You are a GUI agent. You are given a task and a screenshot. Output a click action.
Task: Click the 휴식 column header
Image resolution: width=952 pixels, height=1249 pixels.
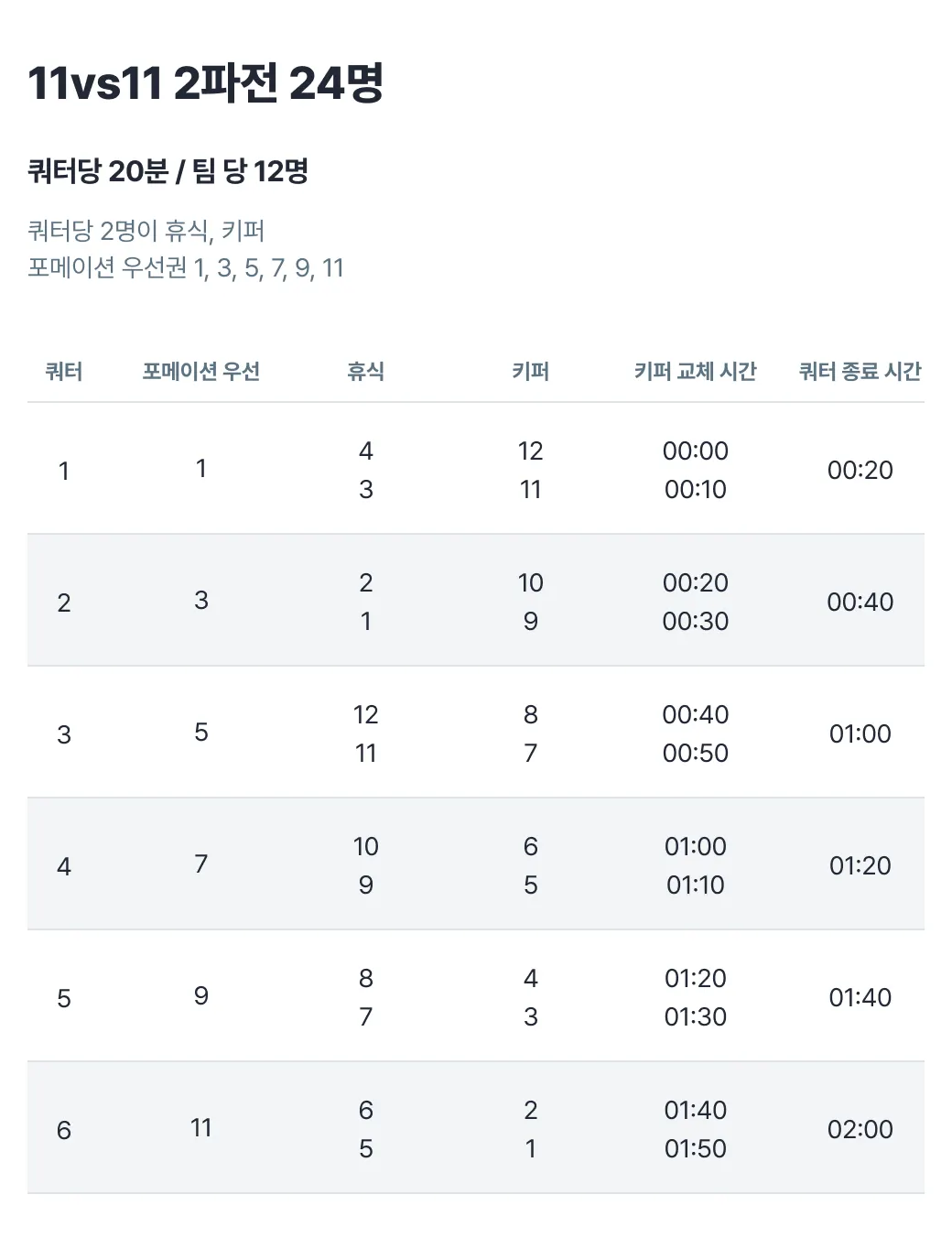coord(365,371)
